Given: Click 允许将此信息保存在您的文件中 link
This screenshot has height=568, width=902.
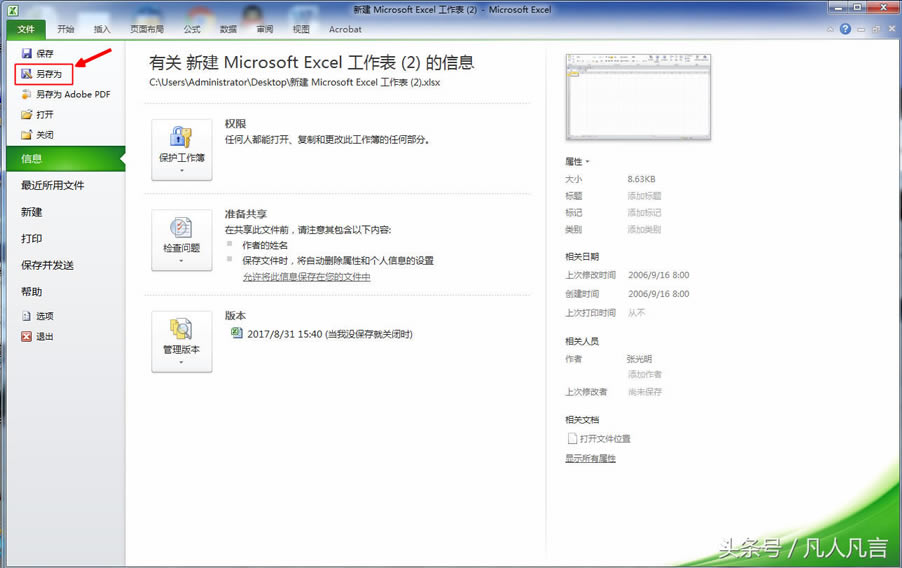Looking at the screenshot, I should [x=306, y=277].
